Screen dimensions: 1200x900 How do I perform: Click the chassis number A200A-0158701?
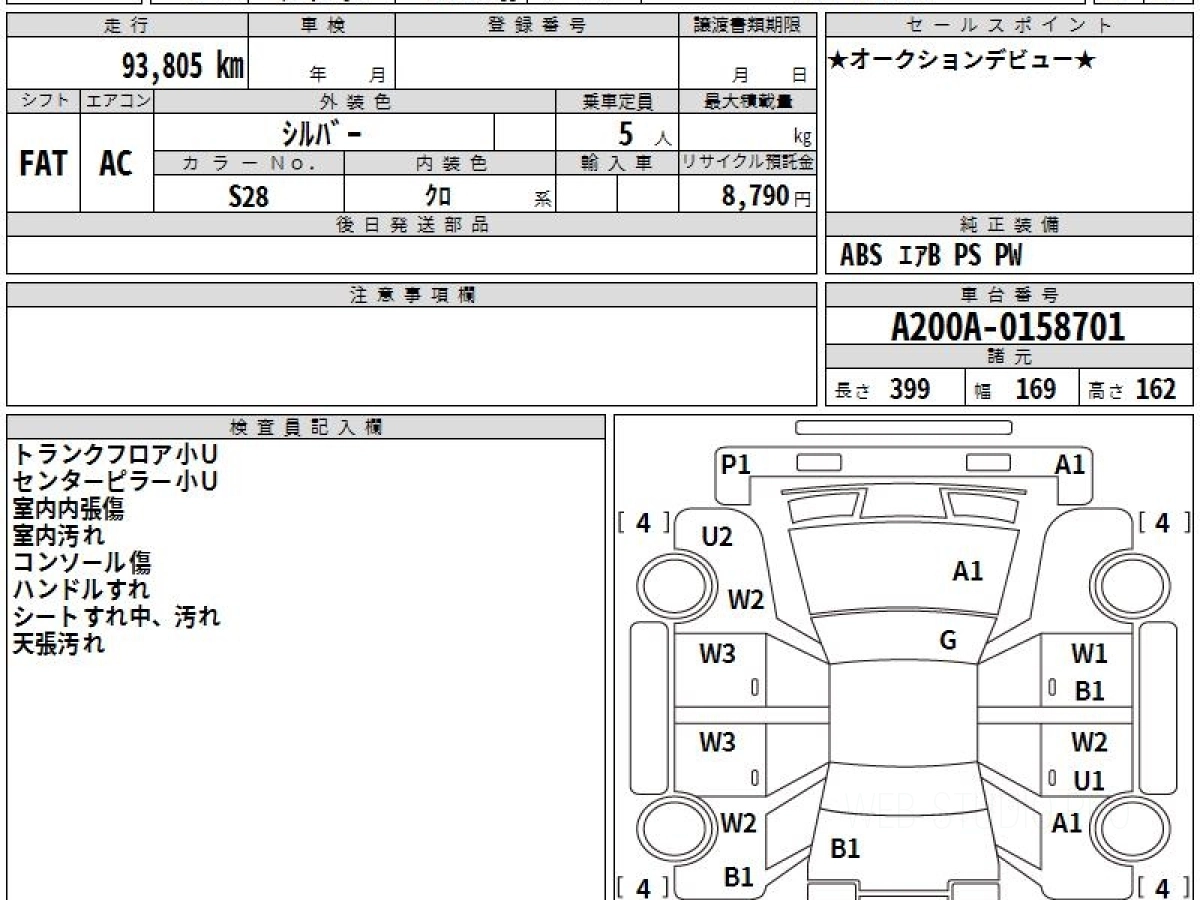click(x=1008, y=327)
